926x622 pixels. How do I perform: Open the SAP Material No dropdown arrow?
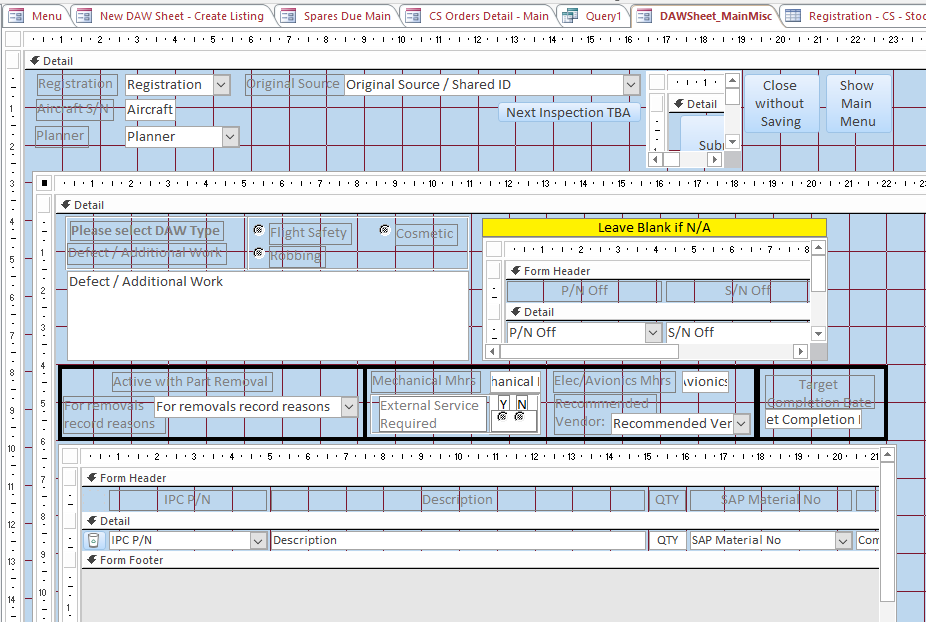[843, 540]
